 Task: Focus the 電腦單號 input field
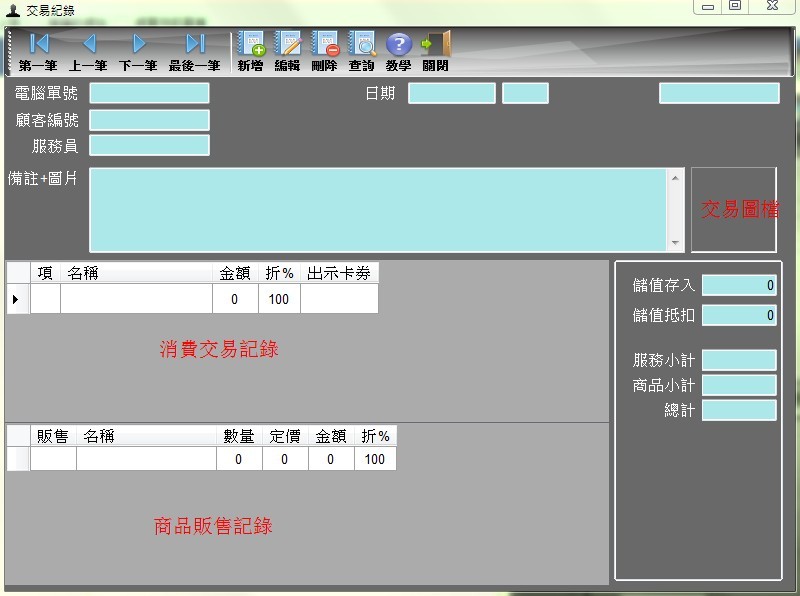[148, 92]
